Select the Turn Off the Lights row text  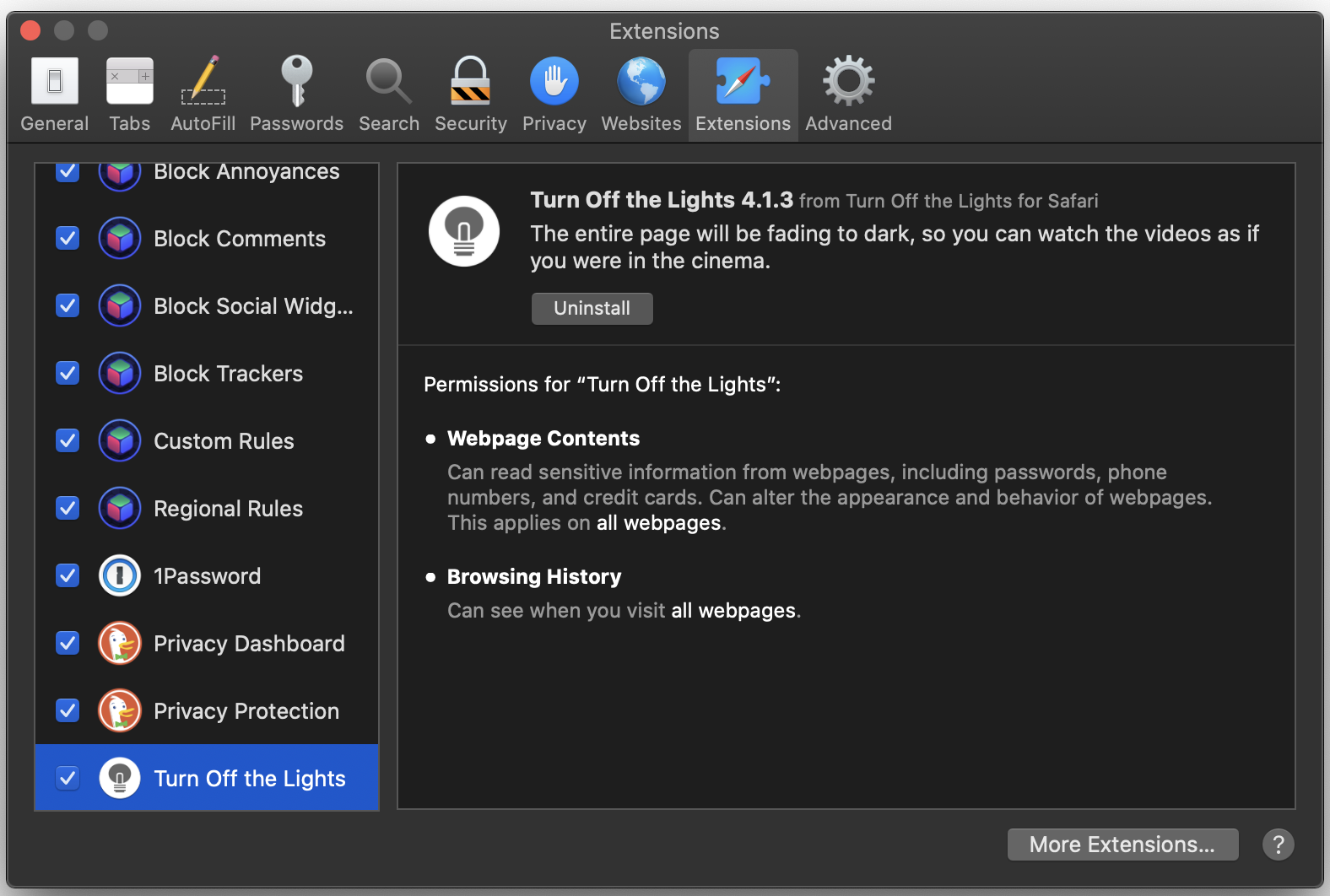250,779
